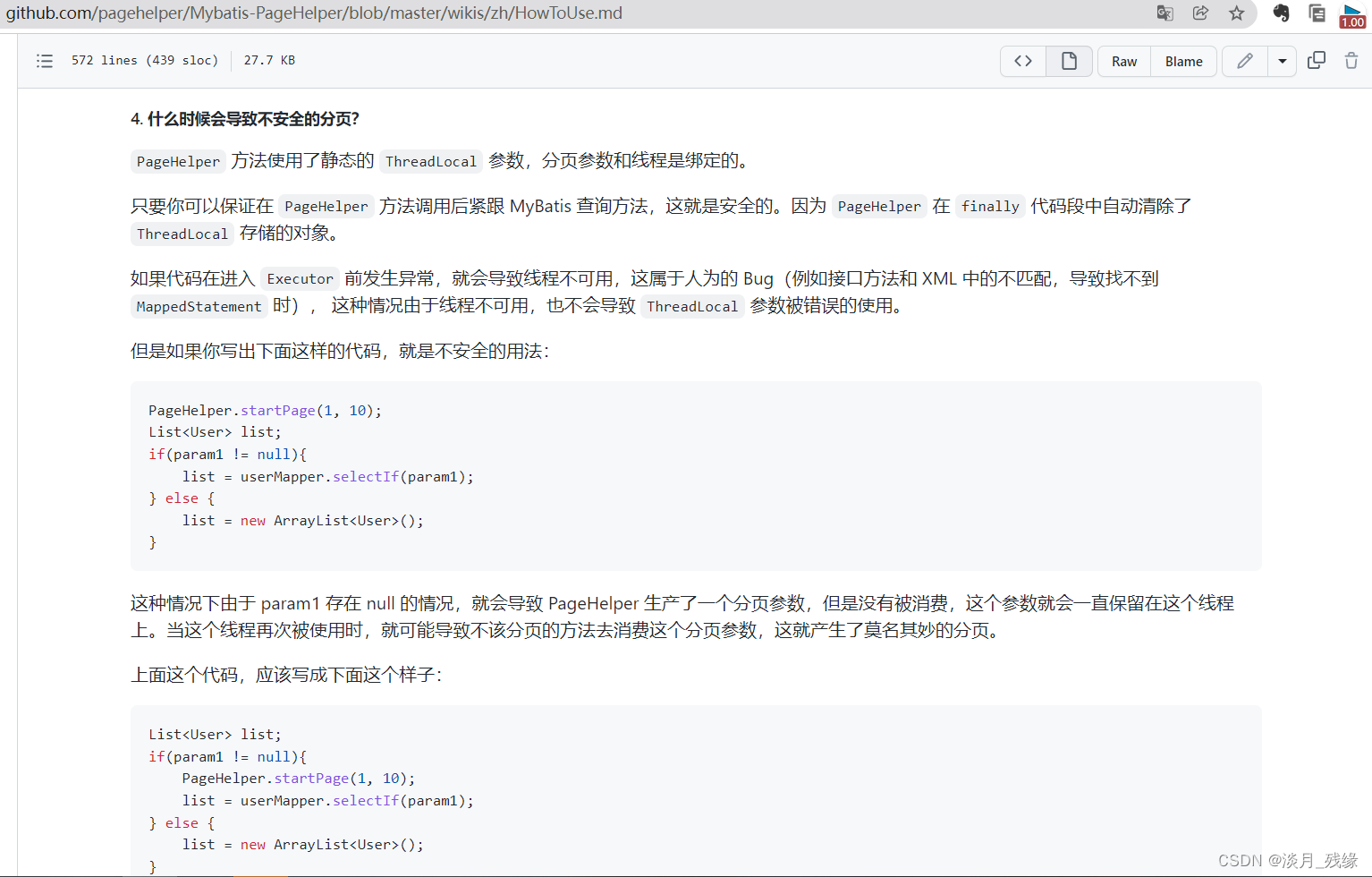Open the clipboard pages extension icon
This screenshot has width=1372, height=877.
(x=1317, y=13)
